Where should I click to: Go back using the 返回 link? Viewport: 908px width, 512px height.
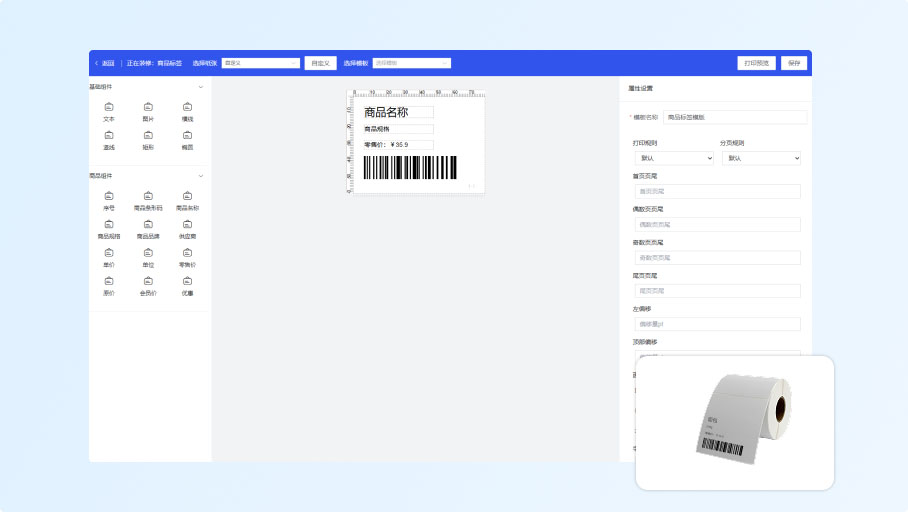point(105,63)
